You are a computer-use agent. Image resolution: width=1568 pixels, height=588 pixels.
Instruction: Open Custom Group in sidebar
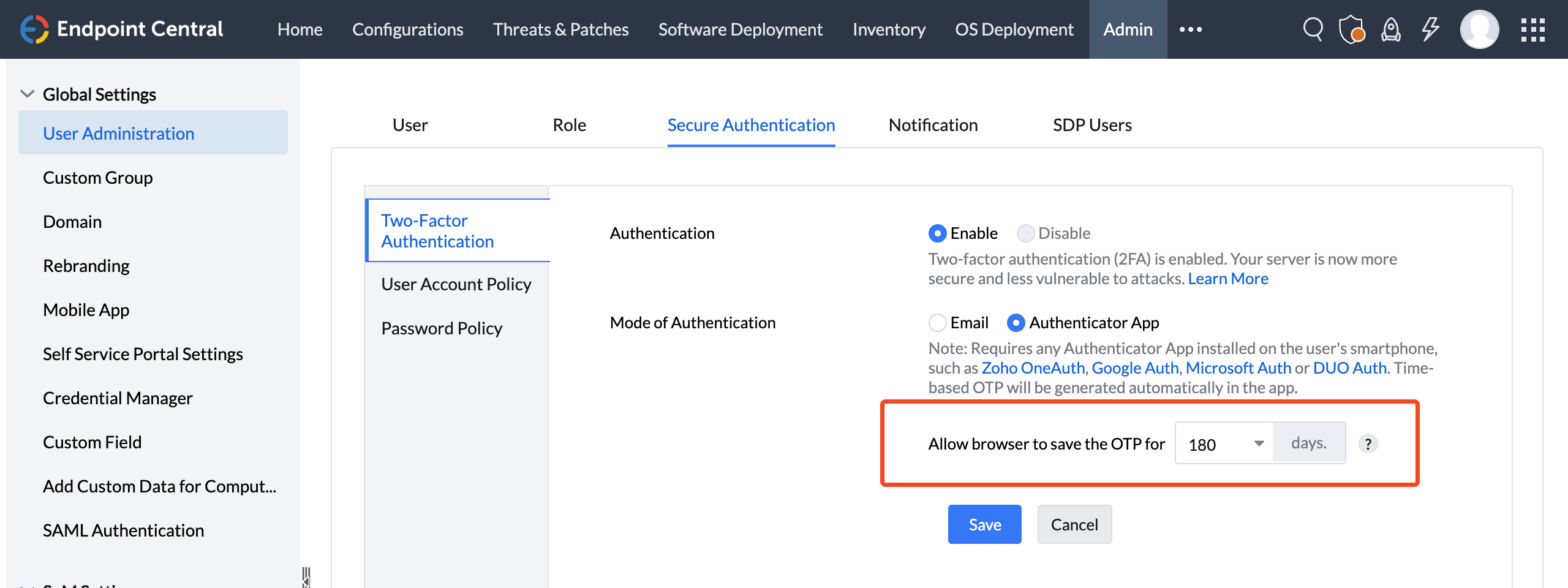pyautogui.click(x=98, y=178)
